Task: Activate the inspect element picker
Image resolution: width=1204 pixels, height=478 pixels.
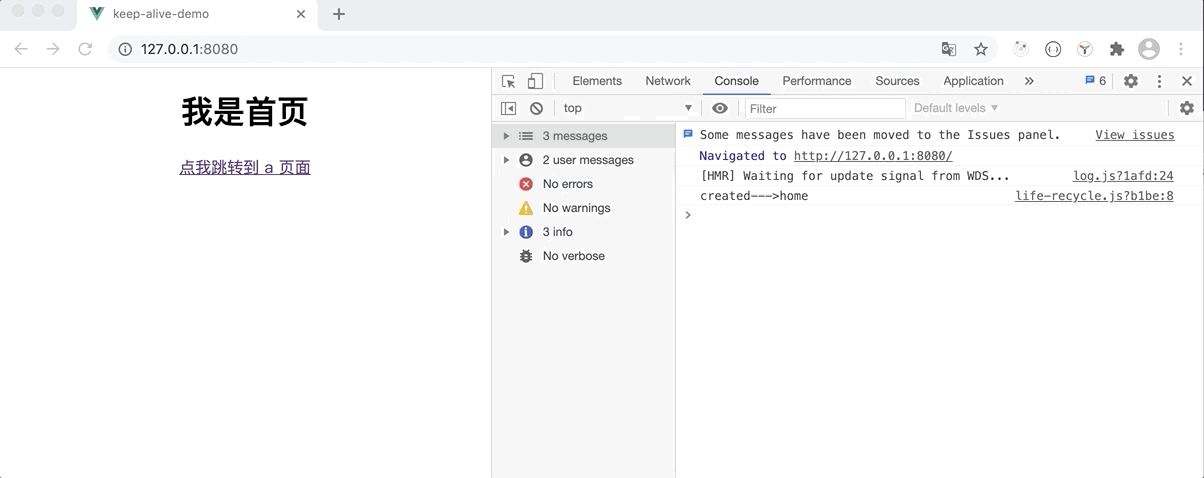Action: [509, 81]
